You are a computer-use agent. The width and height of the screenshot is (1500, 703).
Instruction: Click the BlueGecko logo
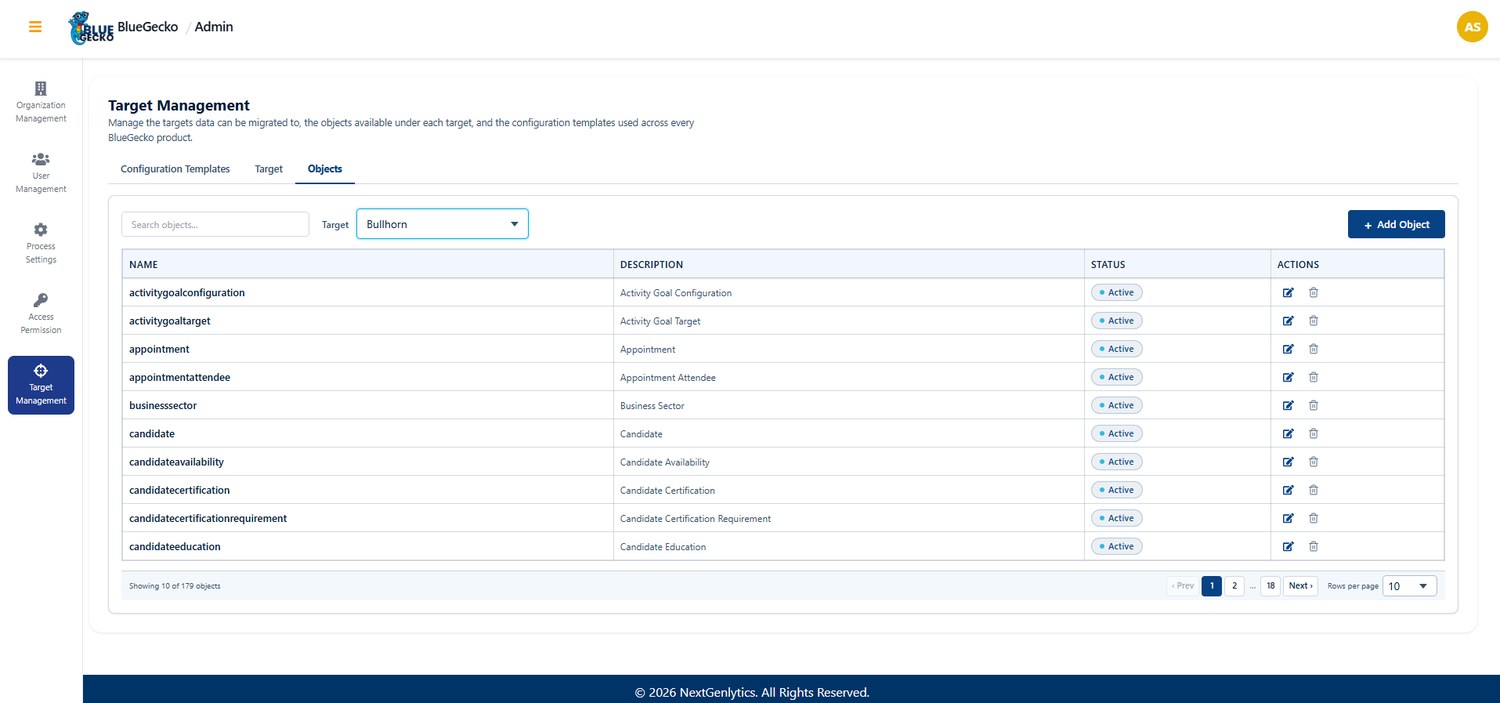click(90, 28)
